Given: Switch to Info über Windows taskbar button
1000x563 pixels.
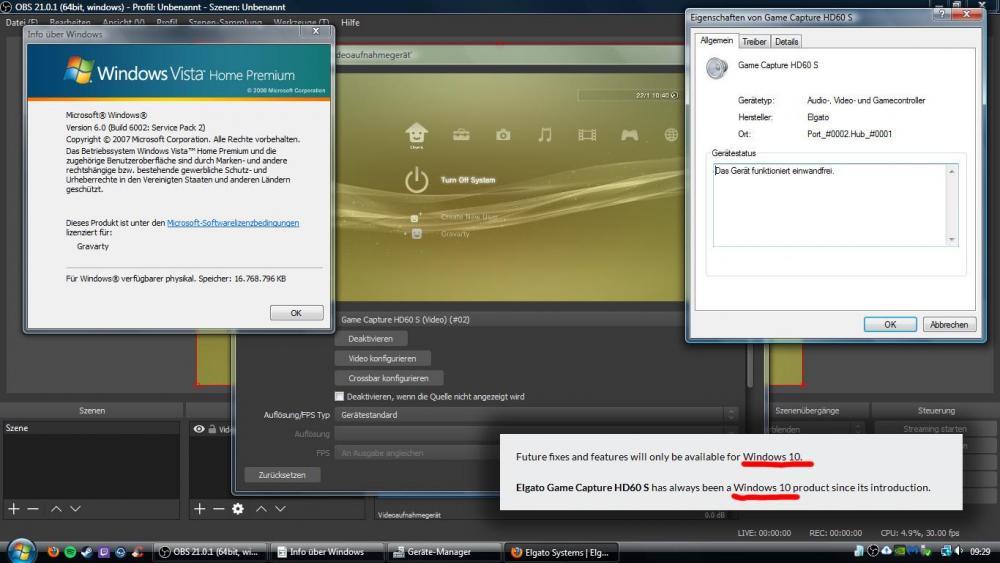Looking at the screenshot, I should coord(327,552).
